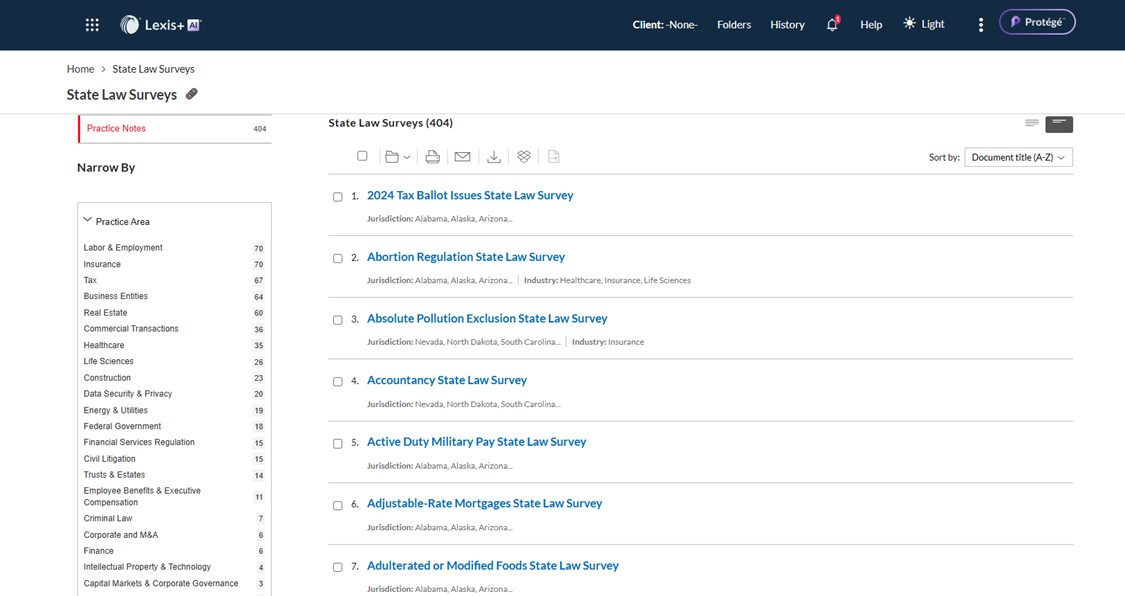Open the product switcher grid icon
This screenshot has height=596, width=1125.
point(92,25)
